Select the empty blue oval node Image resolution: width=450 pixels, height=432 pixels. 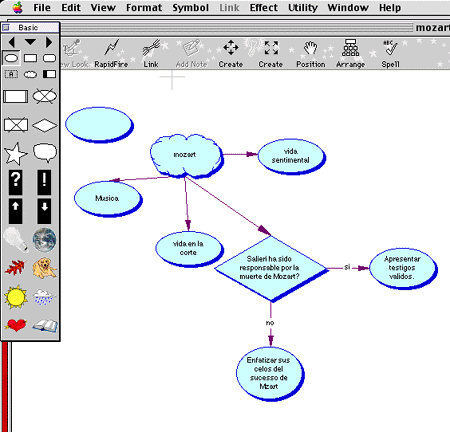tap(99, 125)
